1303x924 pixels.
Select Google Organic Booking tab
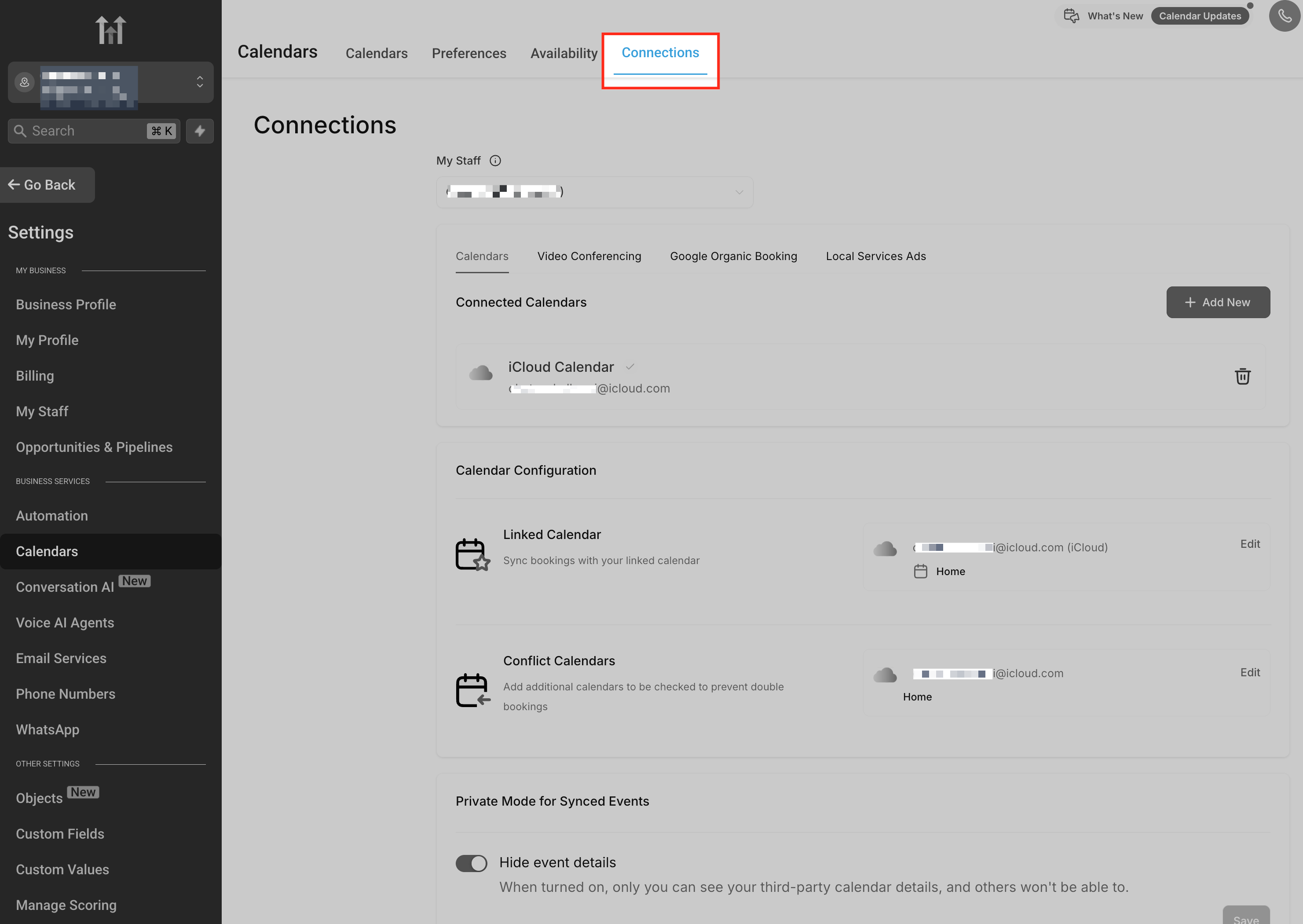(733, 256)
